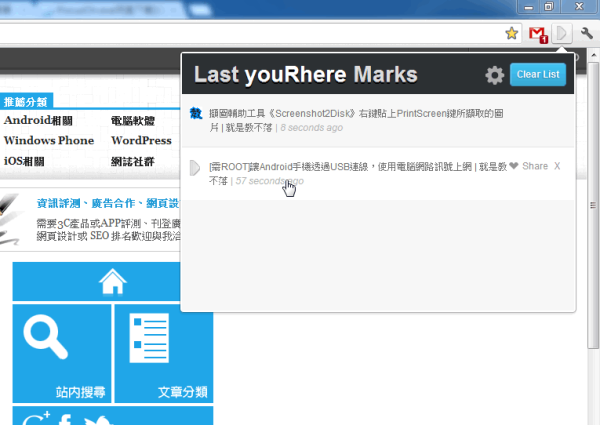Screen dimensions: 600x425
Task: Open the Android相關 category
Action: (x=38, y=120)
